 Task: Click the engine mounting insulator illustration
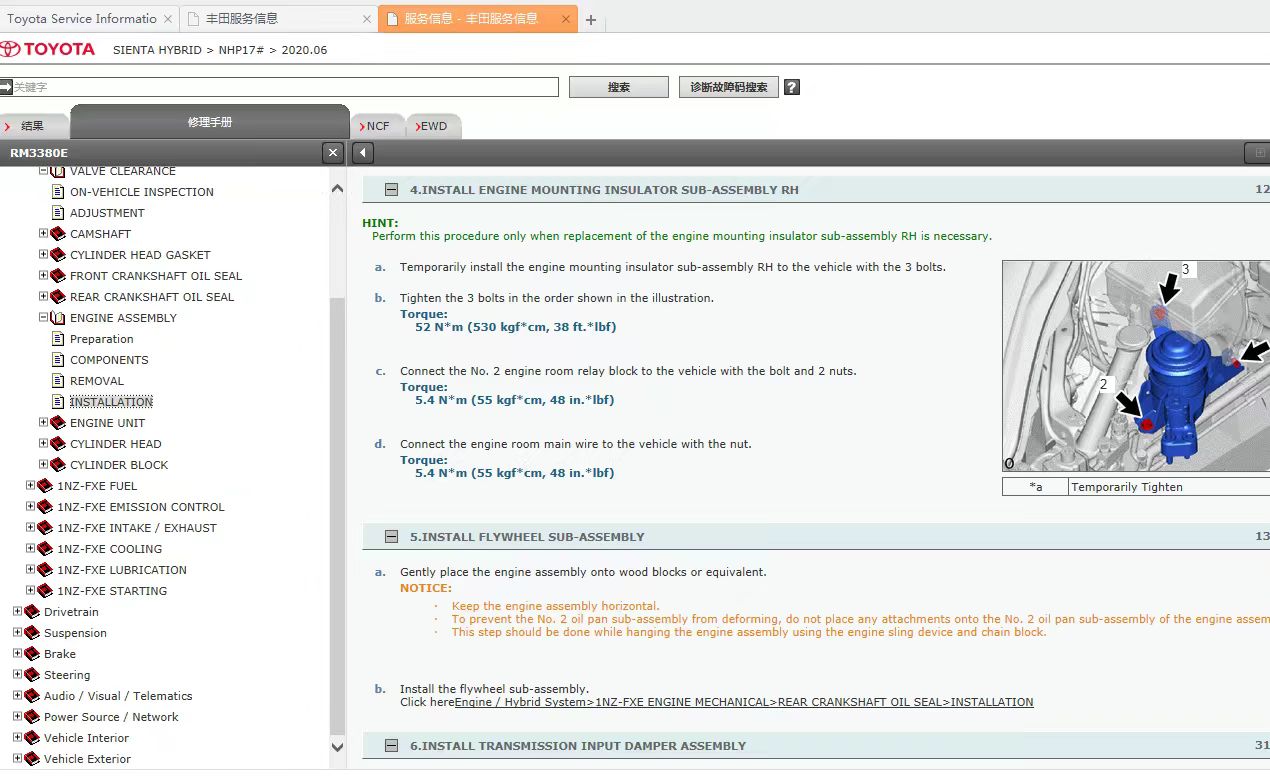coord(1136,366)
